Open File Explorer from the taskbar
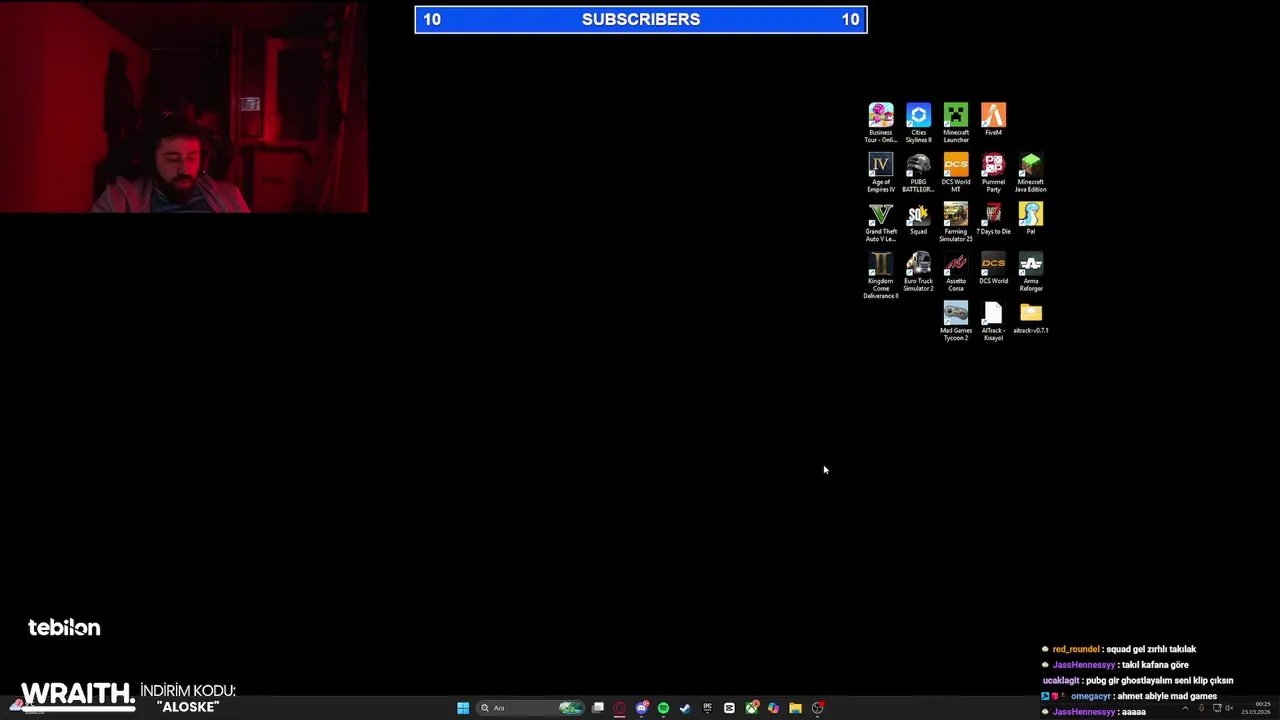This screenshot has height=720, width=1280. [x=795, y=708]
